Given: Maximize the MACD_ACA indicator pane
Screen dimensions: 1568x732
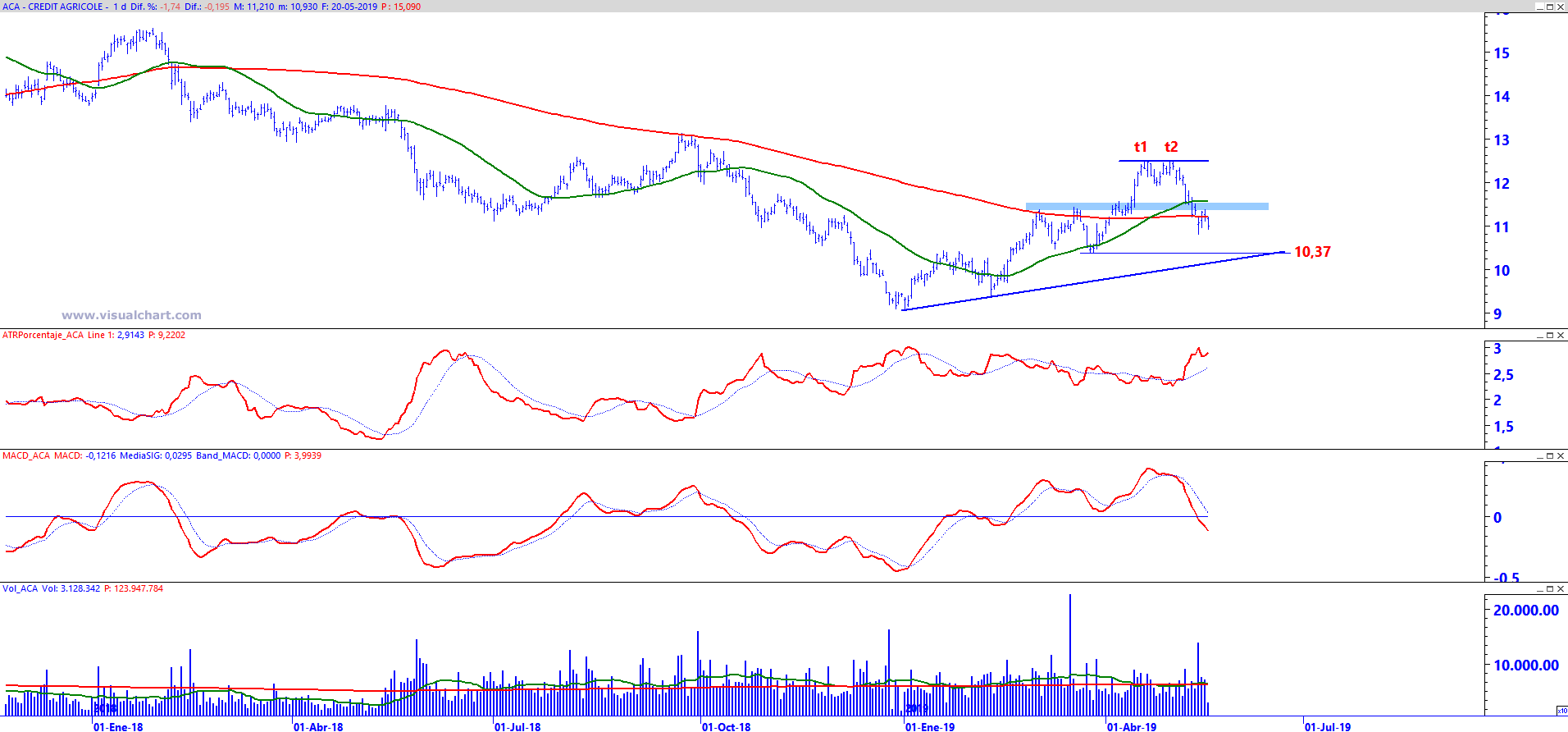Looking at the screenshot, I should tap(1550, 455).
